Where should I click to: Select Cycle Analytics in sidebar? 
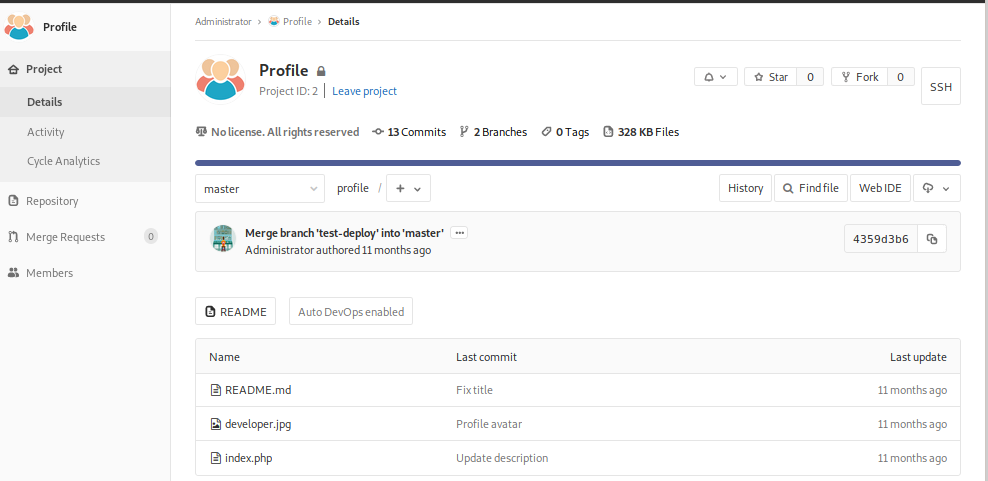click(63, 161)
